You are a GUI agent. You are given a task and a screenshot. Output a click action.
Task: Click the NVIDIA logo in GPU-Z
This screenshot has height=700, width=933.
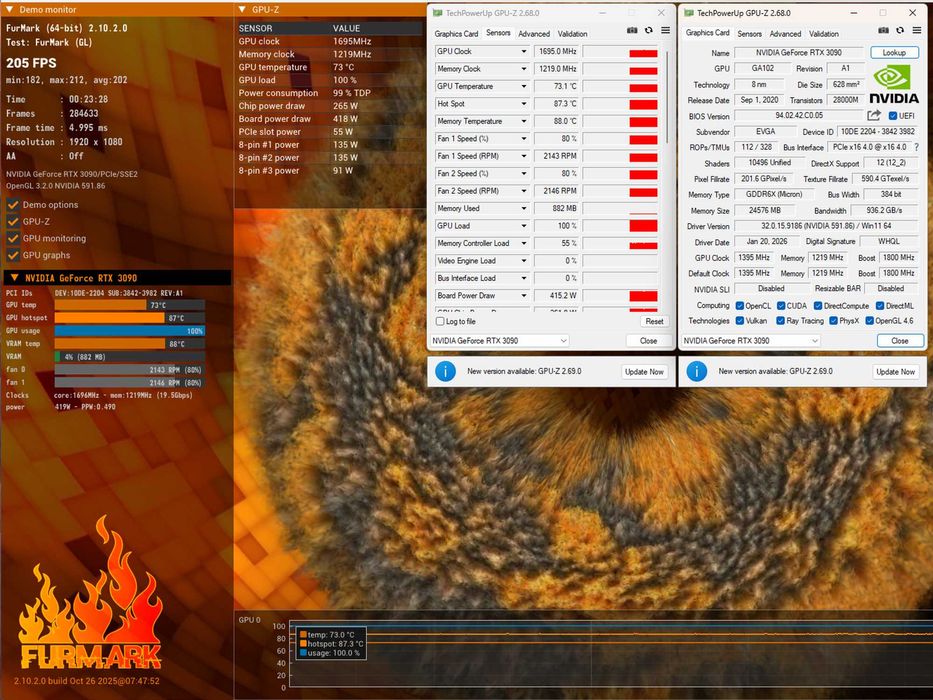tap(894, 84)
